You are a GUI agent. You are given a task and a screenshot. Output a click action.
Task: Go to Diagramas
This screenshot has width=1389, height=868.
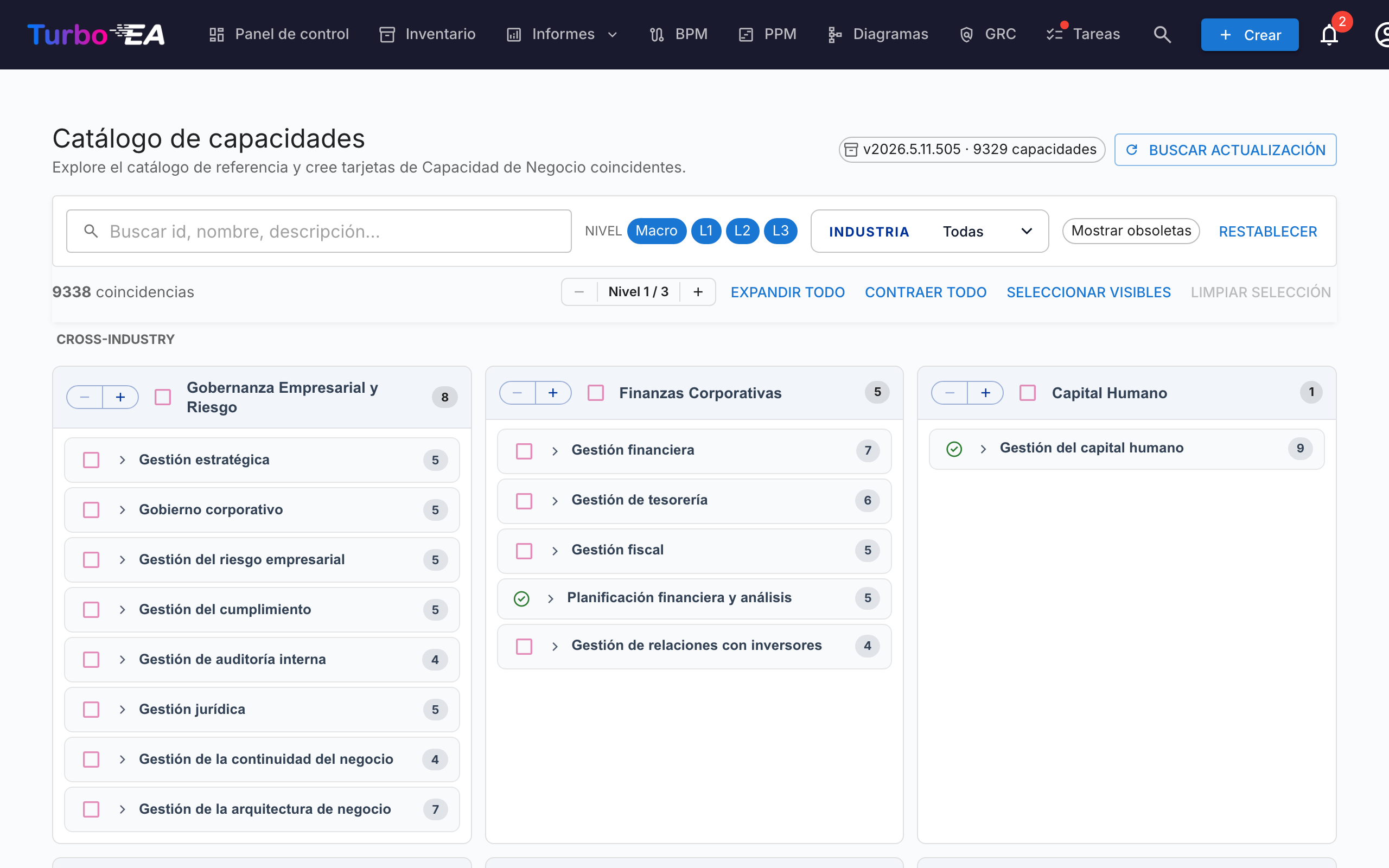[x=877, y=34]
